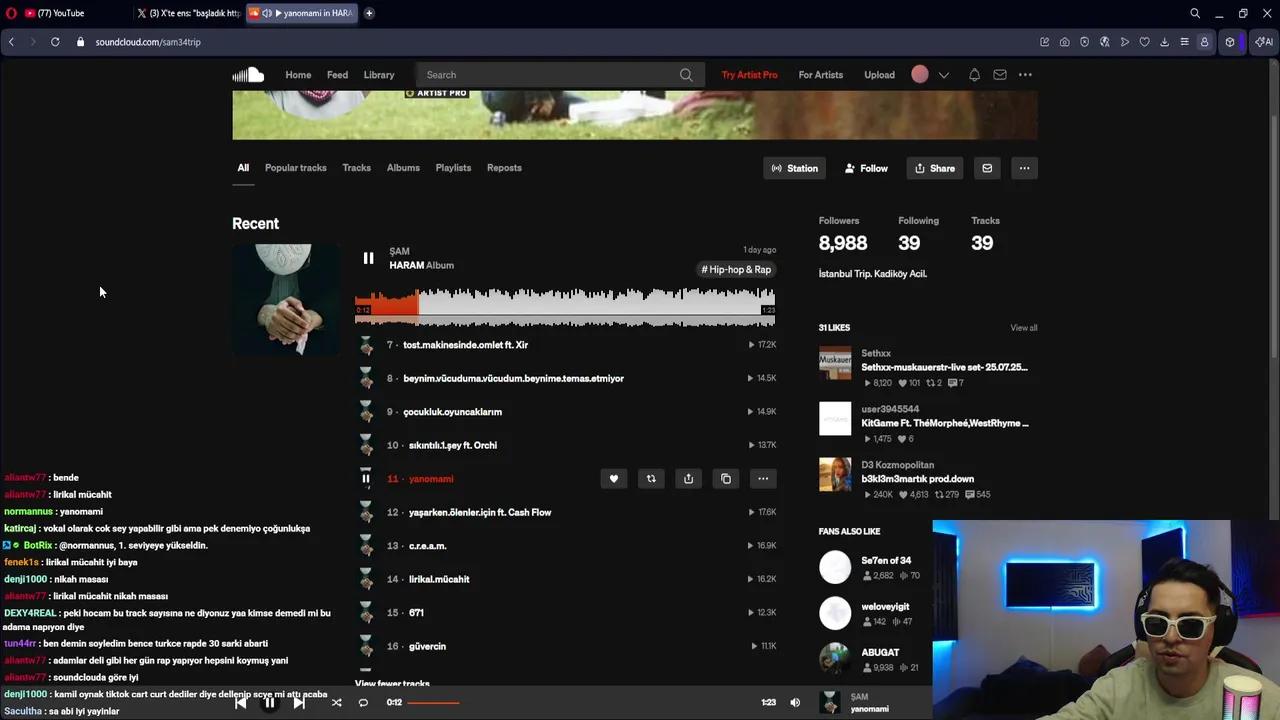1280x720 pixels.
Task: Collapse list with View fewer tracks
Action: tap(392, 684)
